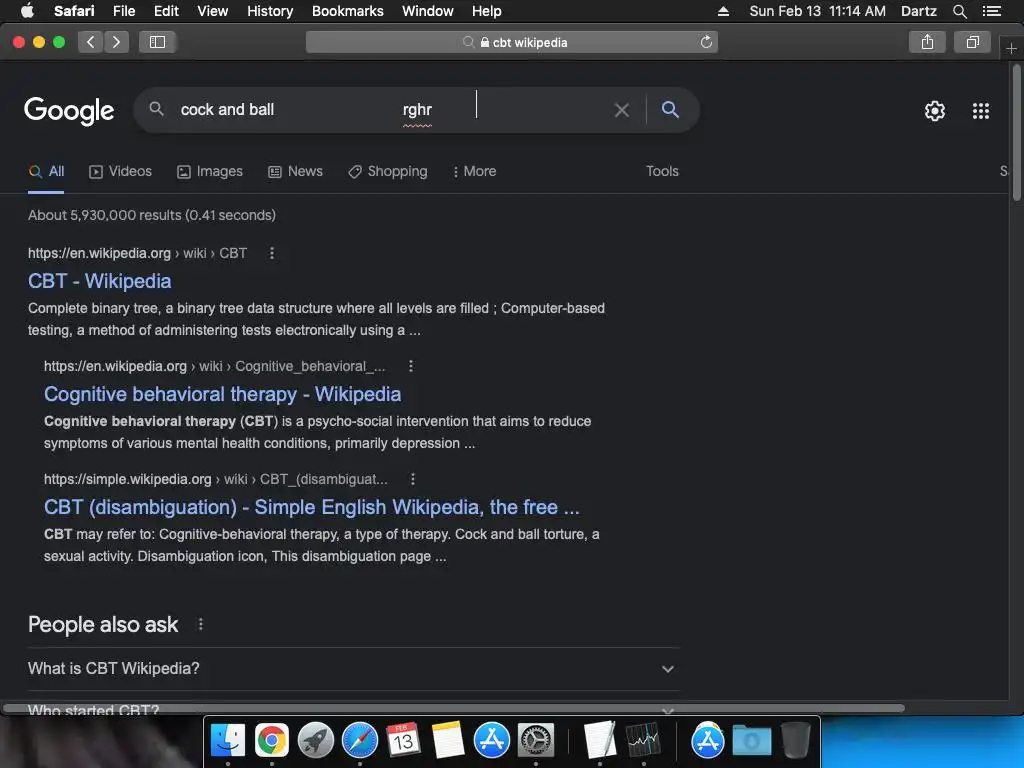Launch Google Chrome from the Dock
Image resolution: width=1024 pixels, height=768 pixels.
pos(272,741)
